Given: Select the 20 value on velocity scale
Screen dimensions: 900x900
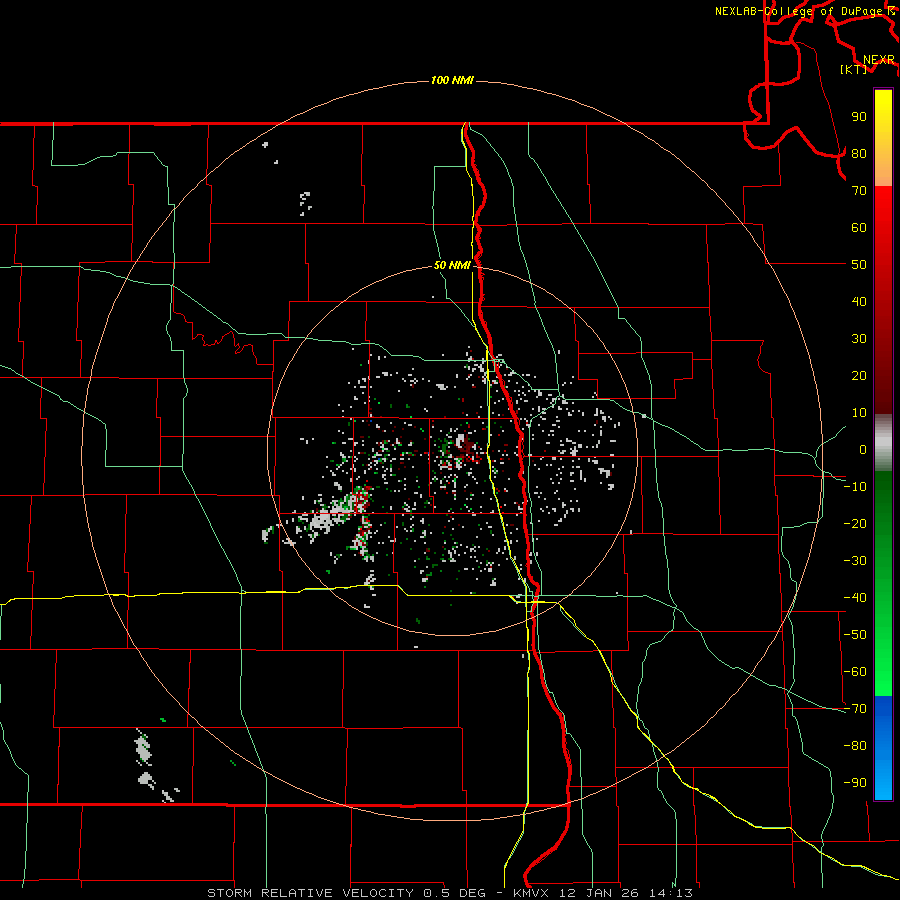Looking at the screenshot, I should 859,375.
